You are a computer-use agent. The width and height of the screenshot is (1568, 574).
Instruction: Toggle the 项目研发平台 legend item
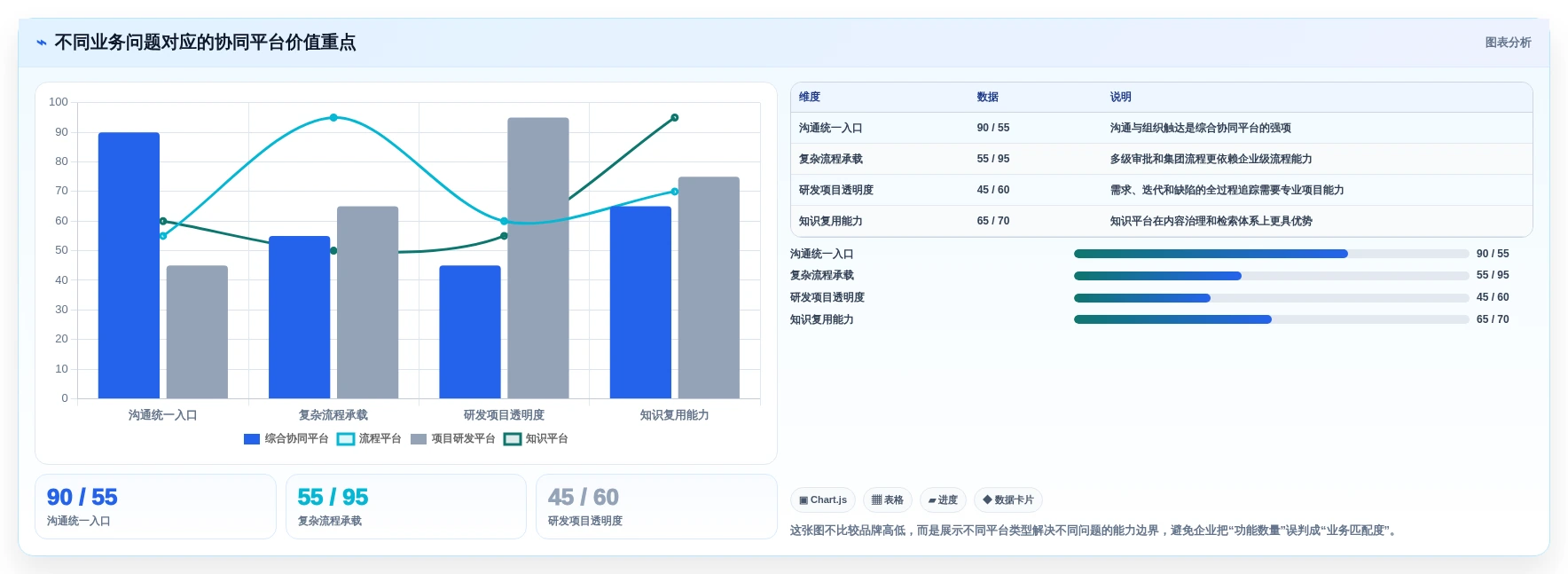click(452, 439)
